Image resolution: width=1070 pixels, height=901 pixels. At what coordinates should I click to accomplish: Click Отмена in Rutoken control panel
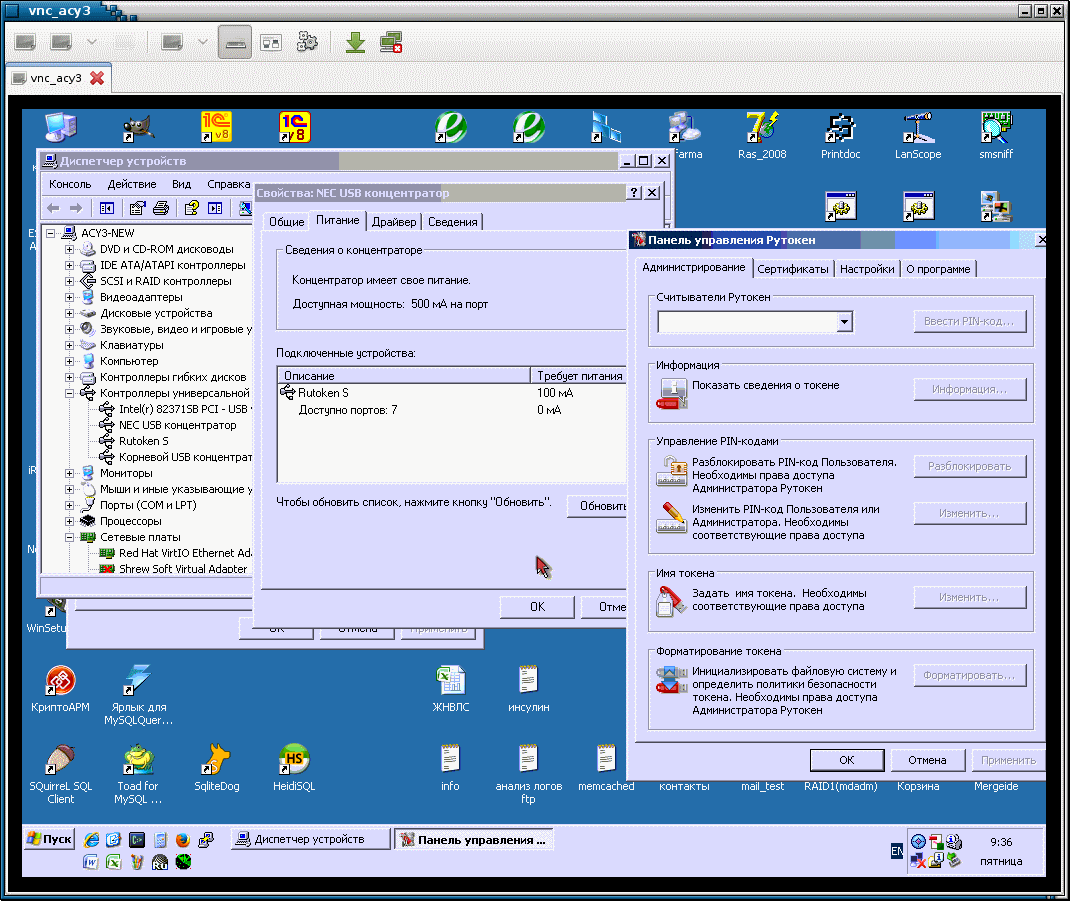pyautogui.click(x=927, y=760)
